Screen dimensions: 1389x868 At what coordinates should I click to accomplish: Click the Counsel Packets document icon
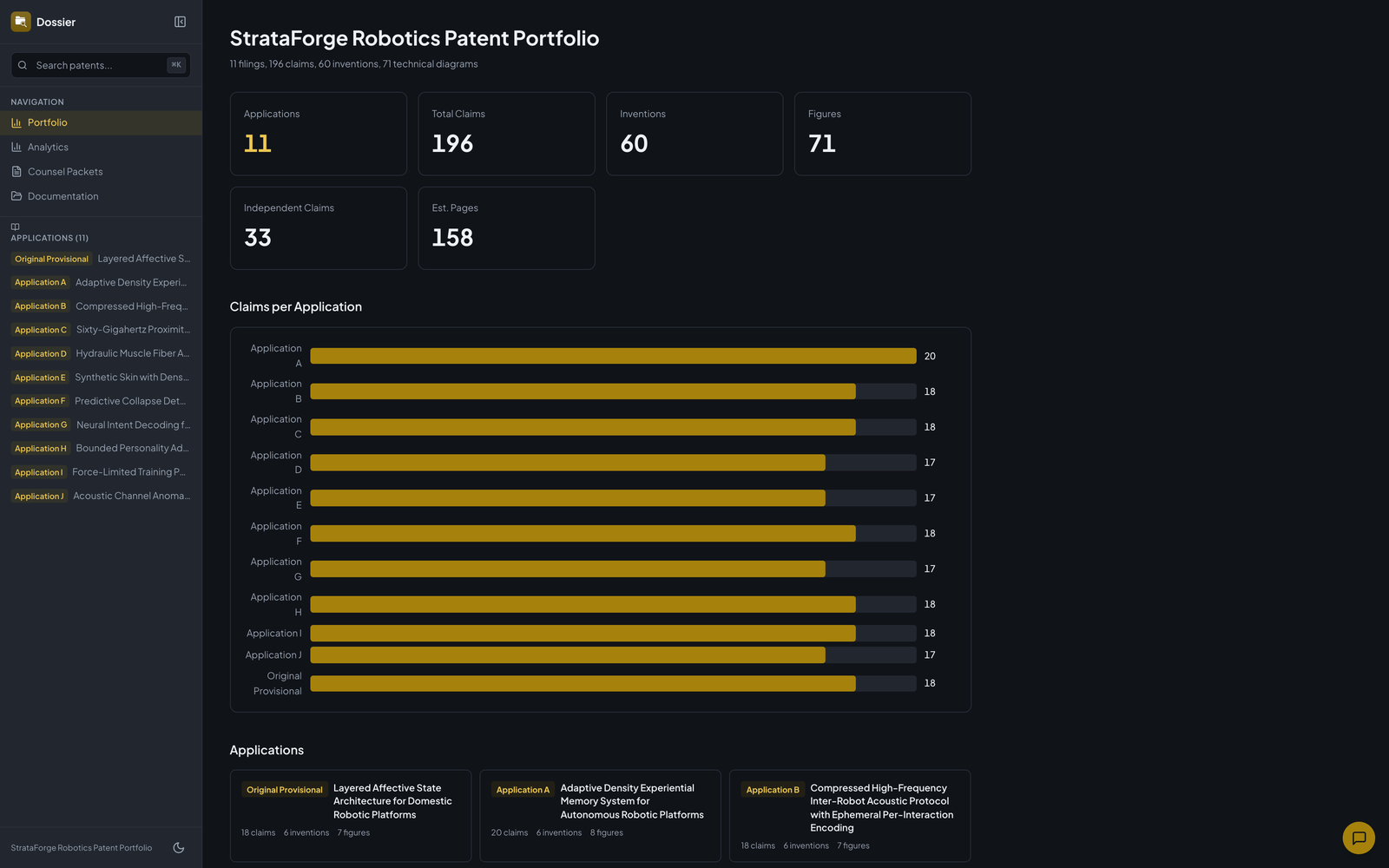(16, 172)
